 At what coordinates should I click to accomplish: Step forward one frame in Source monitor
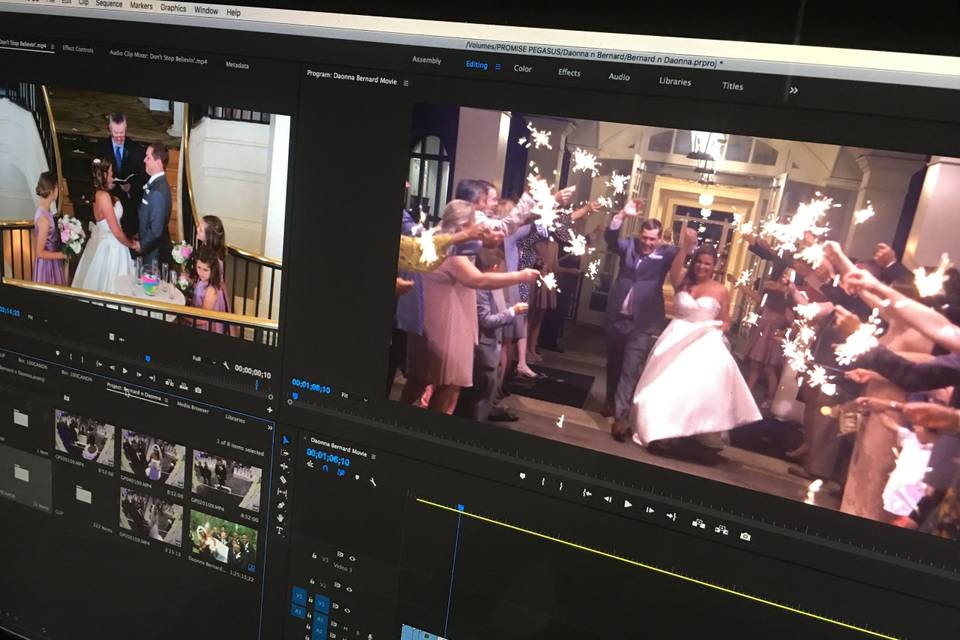click(139, 374)
